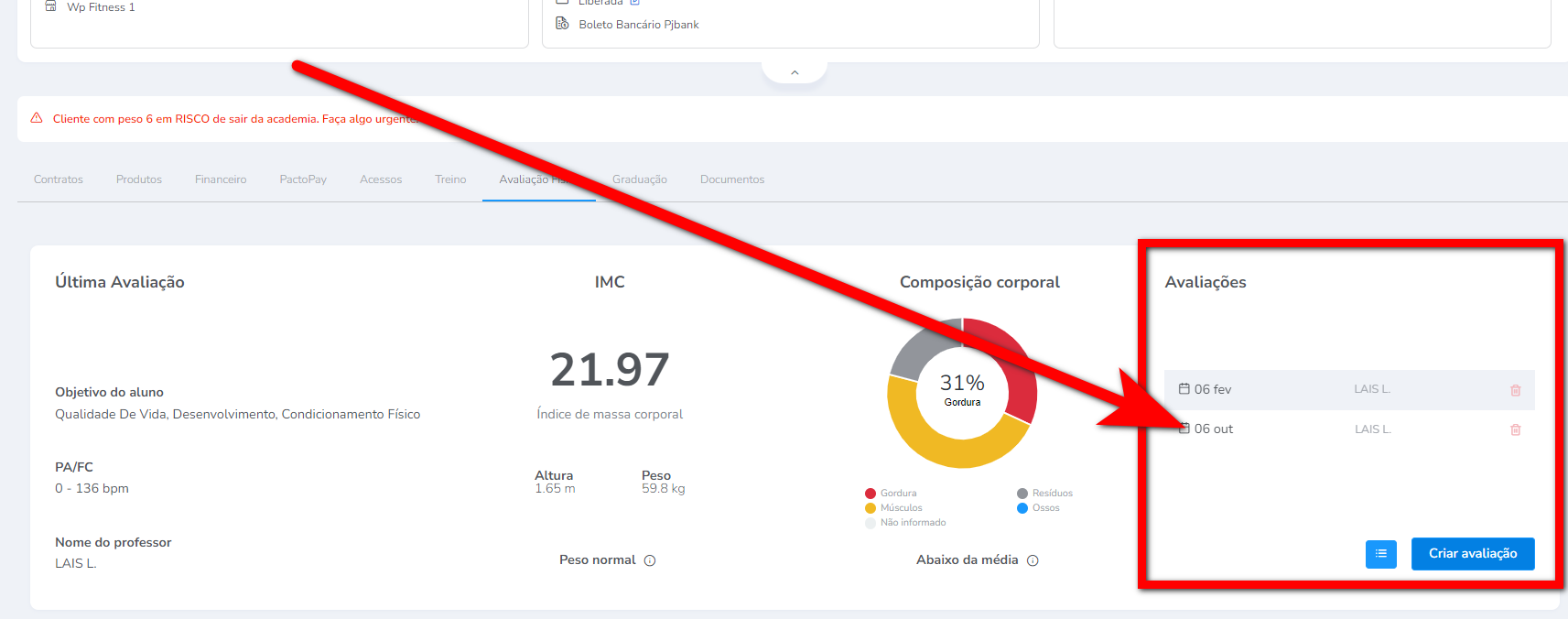This screenshot has width=1568, height=619.
Task: Open the 06 out evaluation entry
Action: point(1214,429)
